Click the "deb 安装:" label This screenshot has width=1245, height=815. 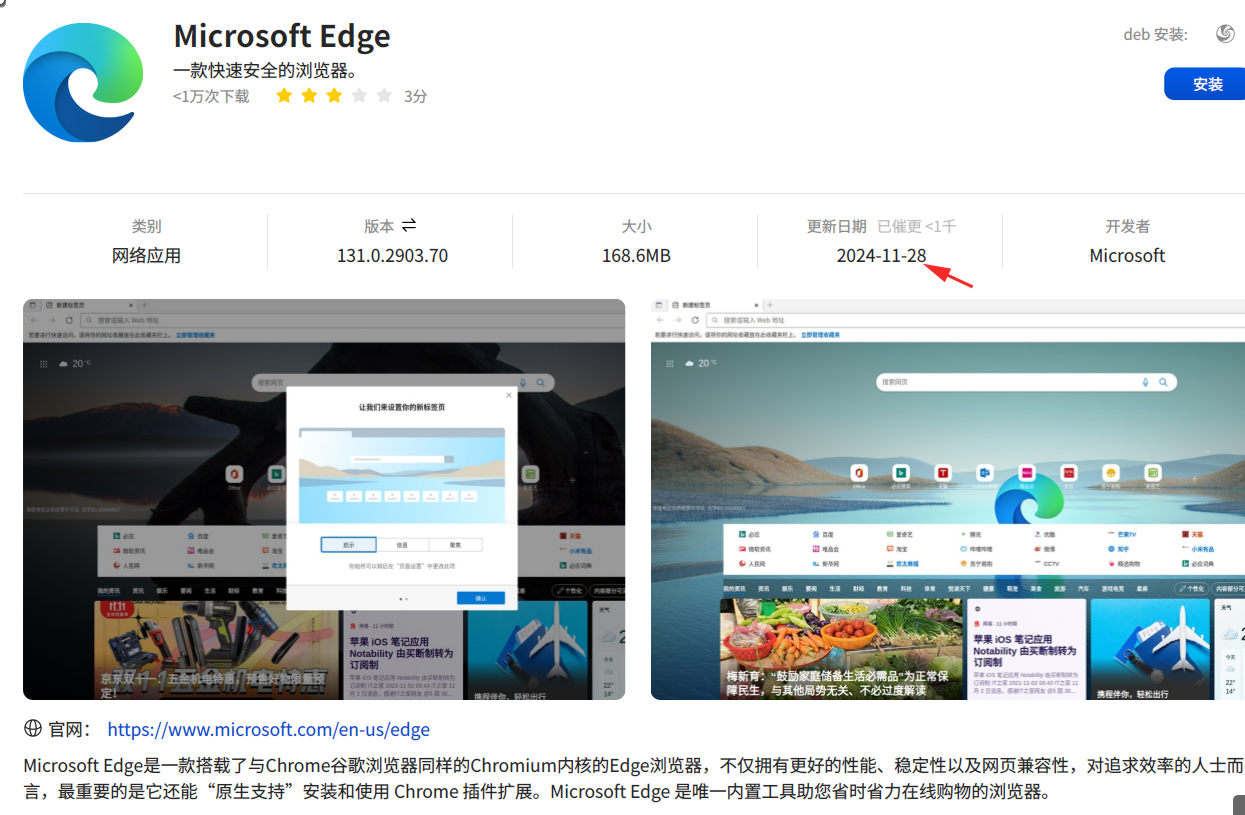coord(1156,34)
